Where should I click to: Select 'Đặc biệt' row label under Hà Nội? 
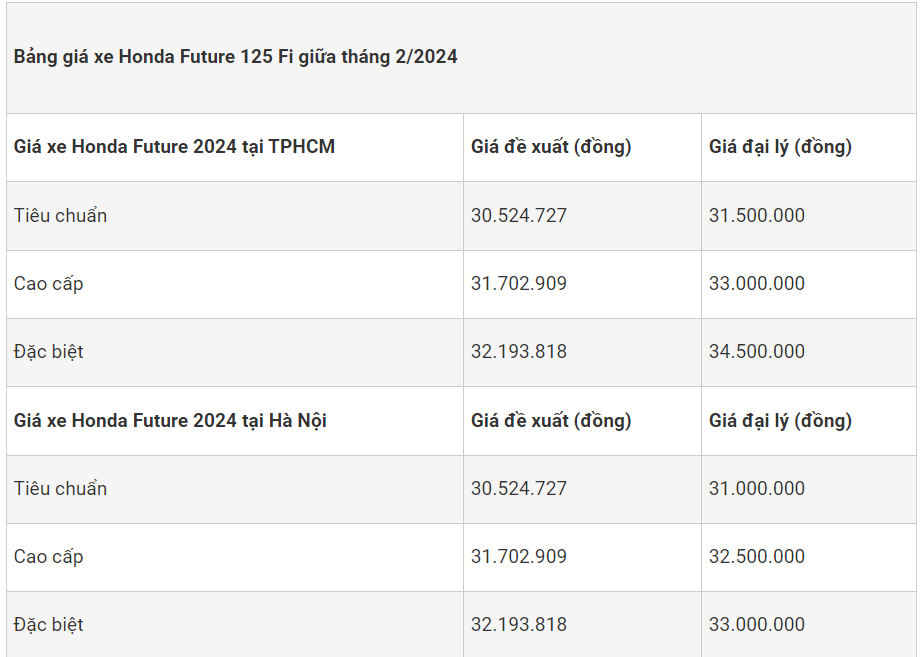point(49,624)
